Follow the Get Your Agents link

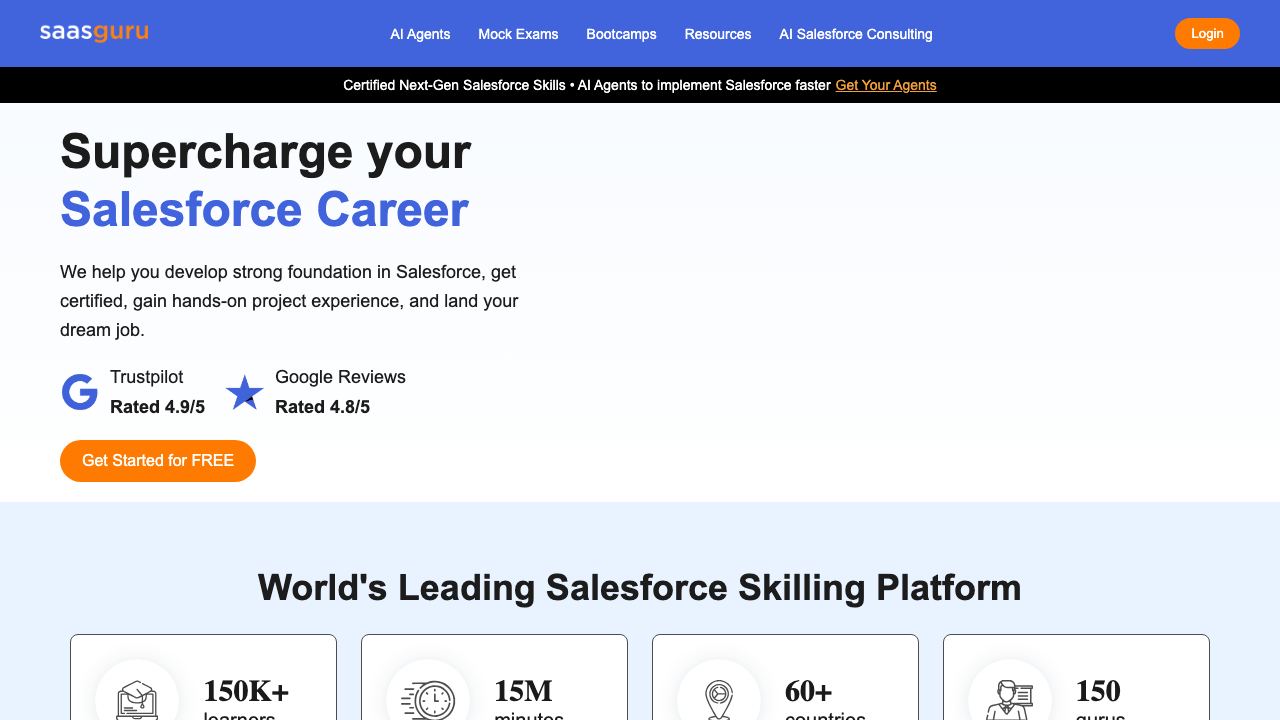[886, 85]
